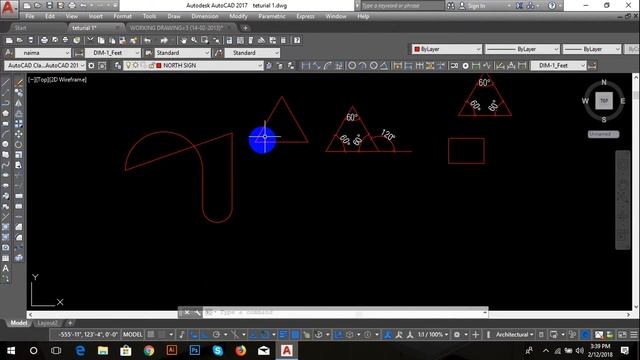
Task: Select the Array modify tool
Action: coord(19,123)
